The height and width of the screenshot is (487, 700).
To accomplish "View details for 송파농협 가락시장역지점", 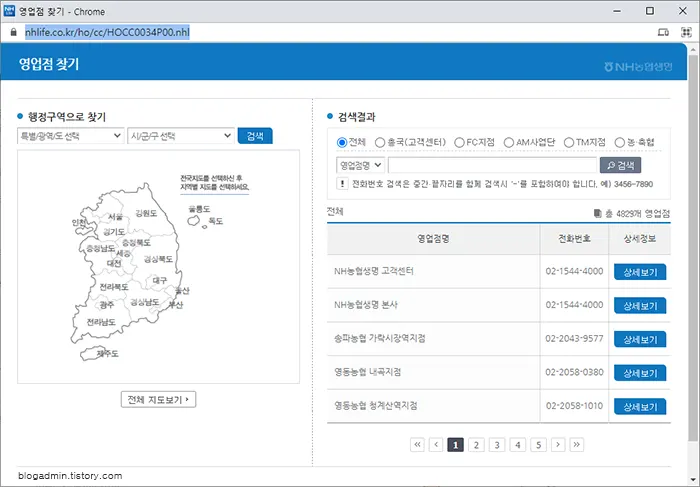I will [640, 339].
